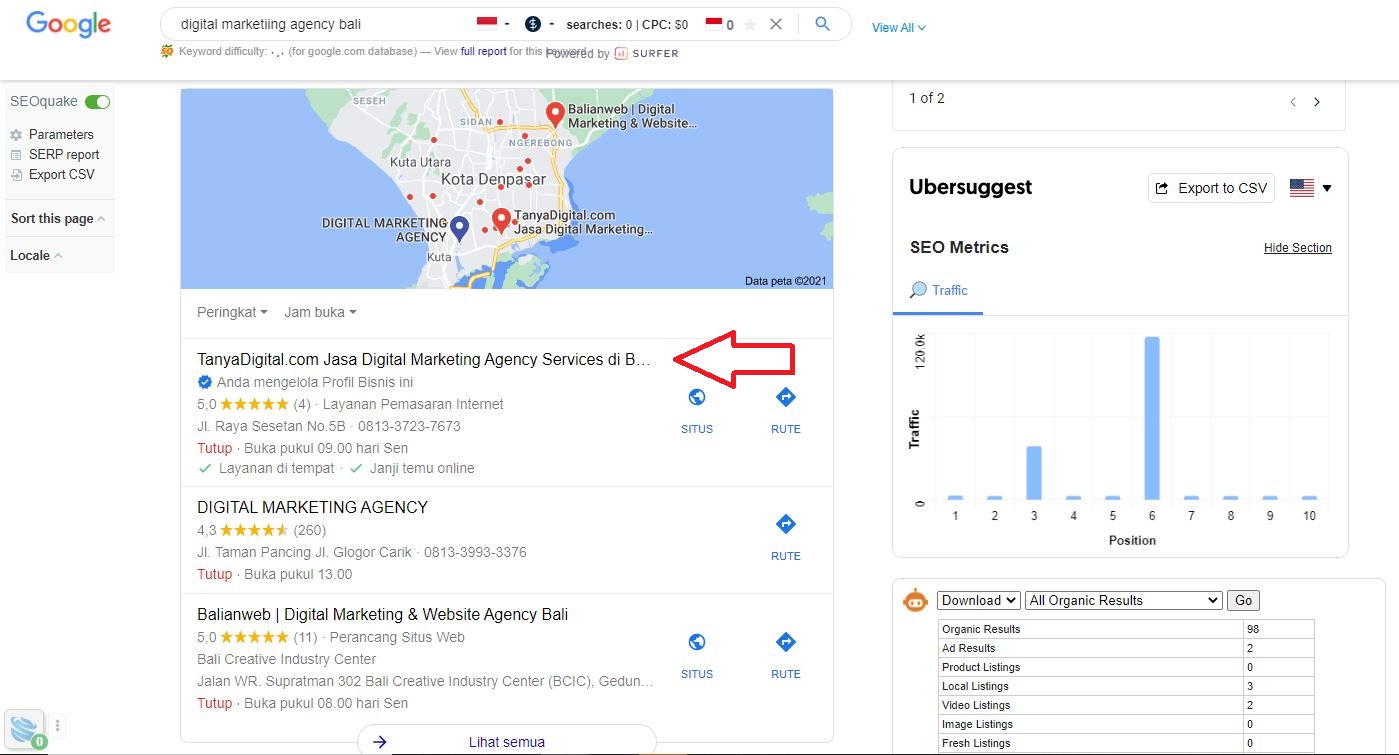The image size is (1399, 755).
Task: Open DIGITAL MARKETING AGENCY listing title
Action: [x=312, y=507]
